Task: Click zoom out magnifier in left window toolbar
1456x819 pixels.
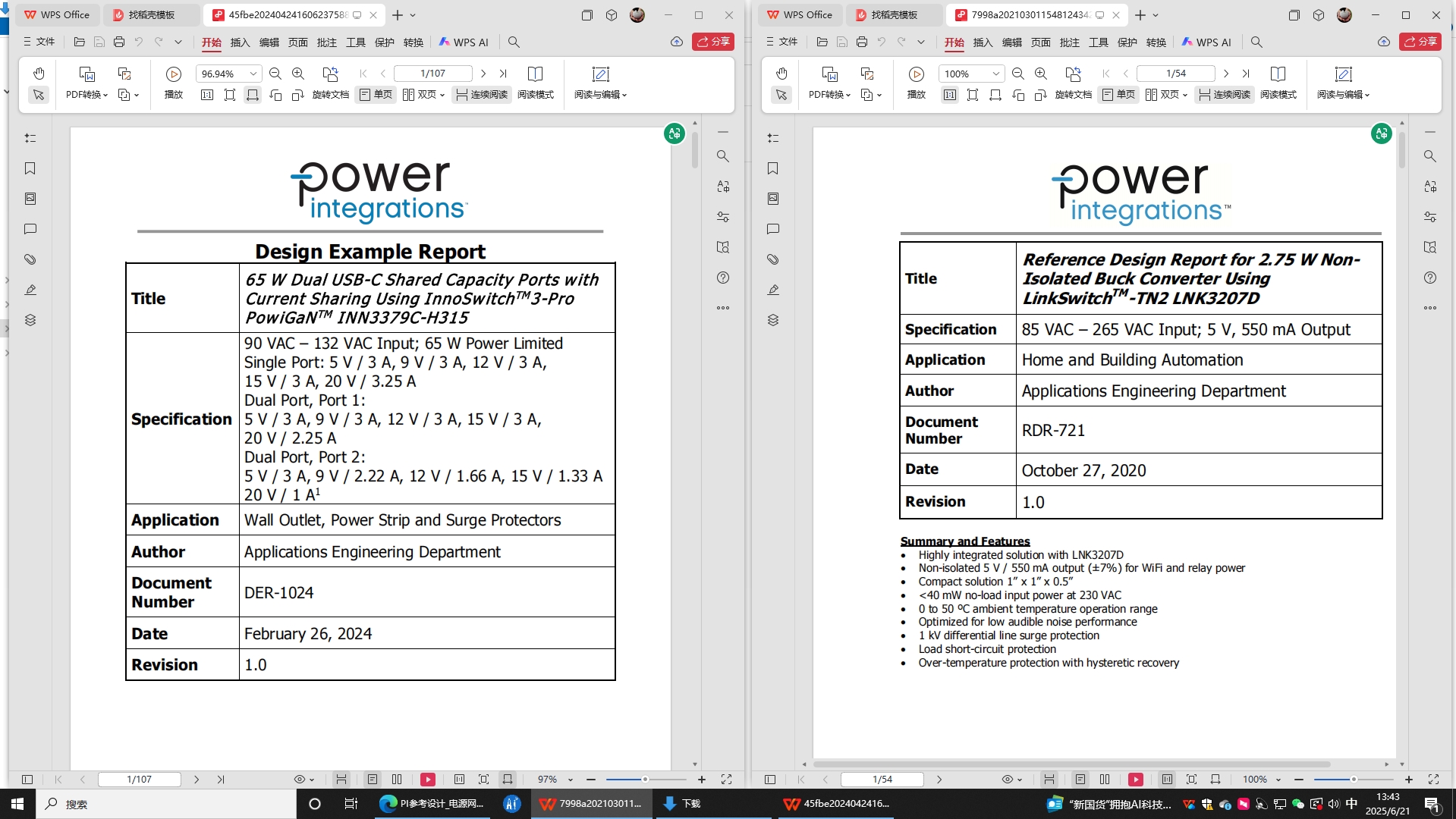Action: tap(275, 74)
